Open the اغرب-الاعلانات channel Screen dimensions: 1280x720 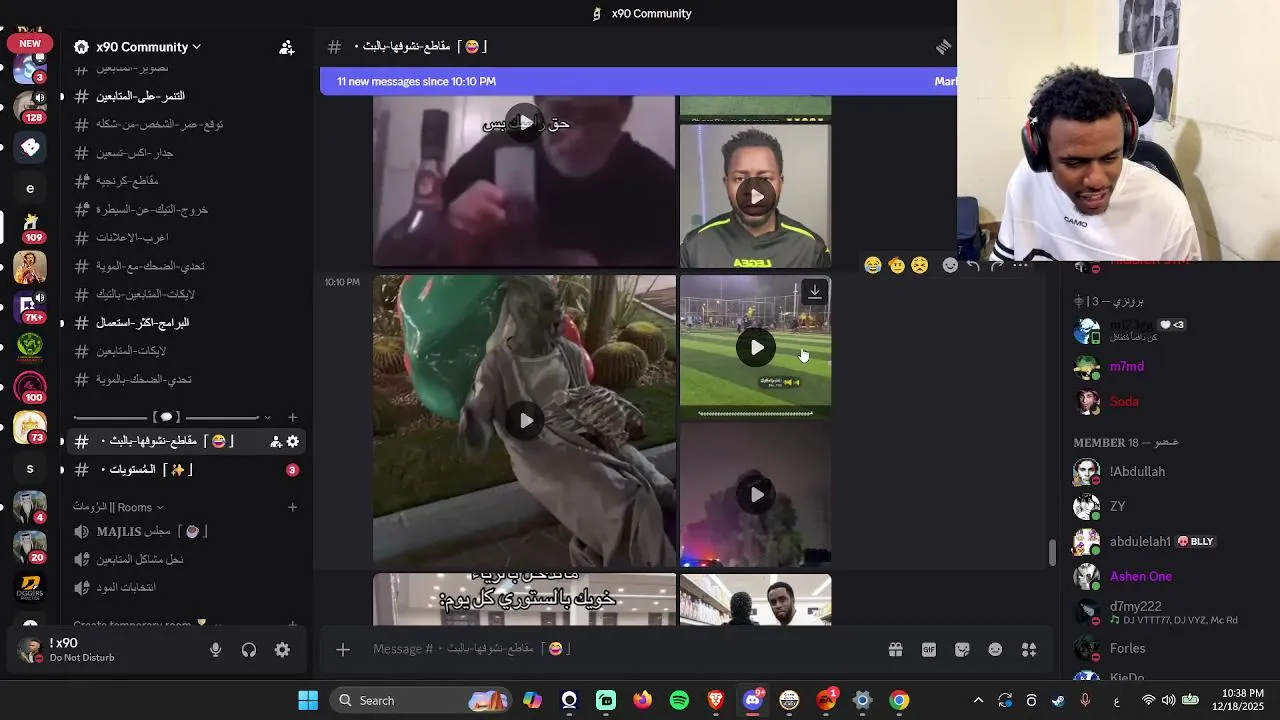coord(185,238)
